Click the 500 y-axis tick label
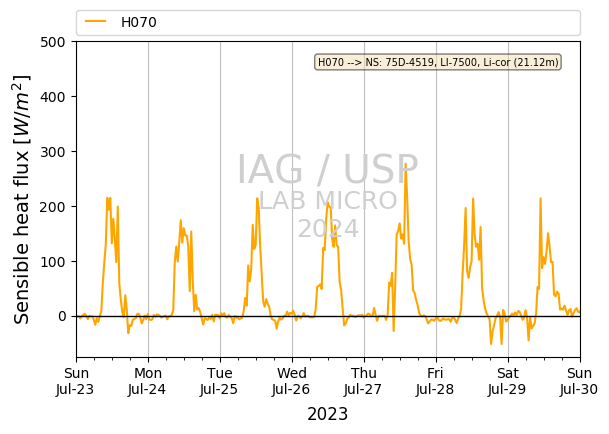This screenshot has width=609, height=434. point(53,42)
